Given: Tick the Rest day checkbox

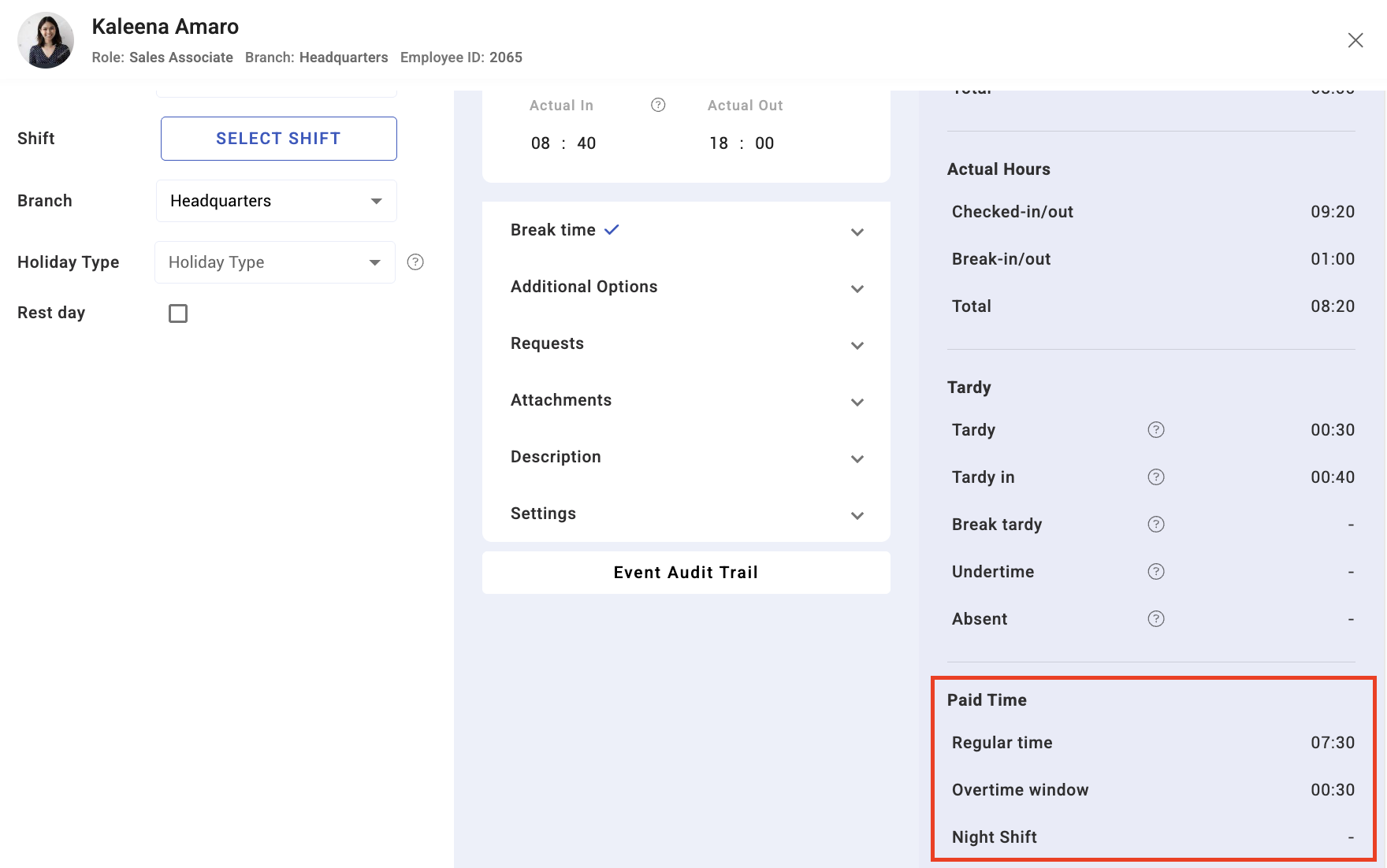Looking at the screenshot, I should point(178,313).
